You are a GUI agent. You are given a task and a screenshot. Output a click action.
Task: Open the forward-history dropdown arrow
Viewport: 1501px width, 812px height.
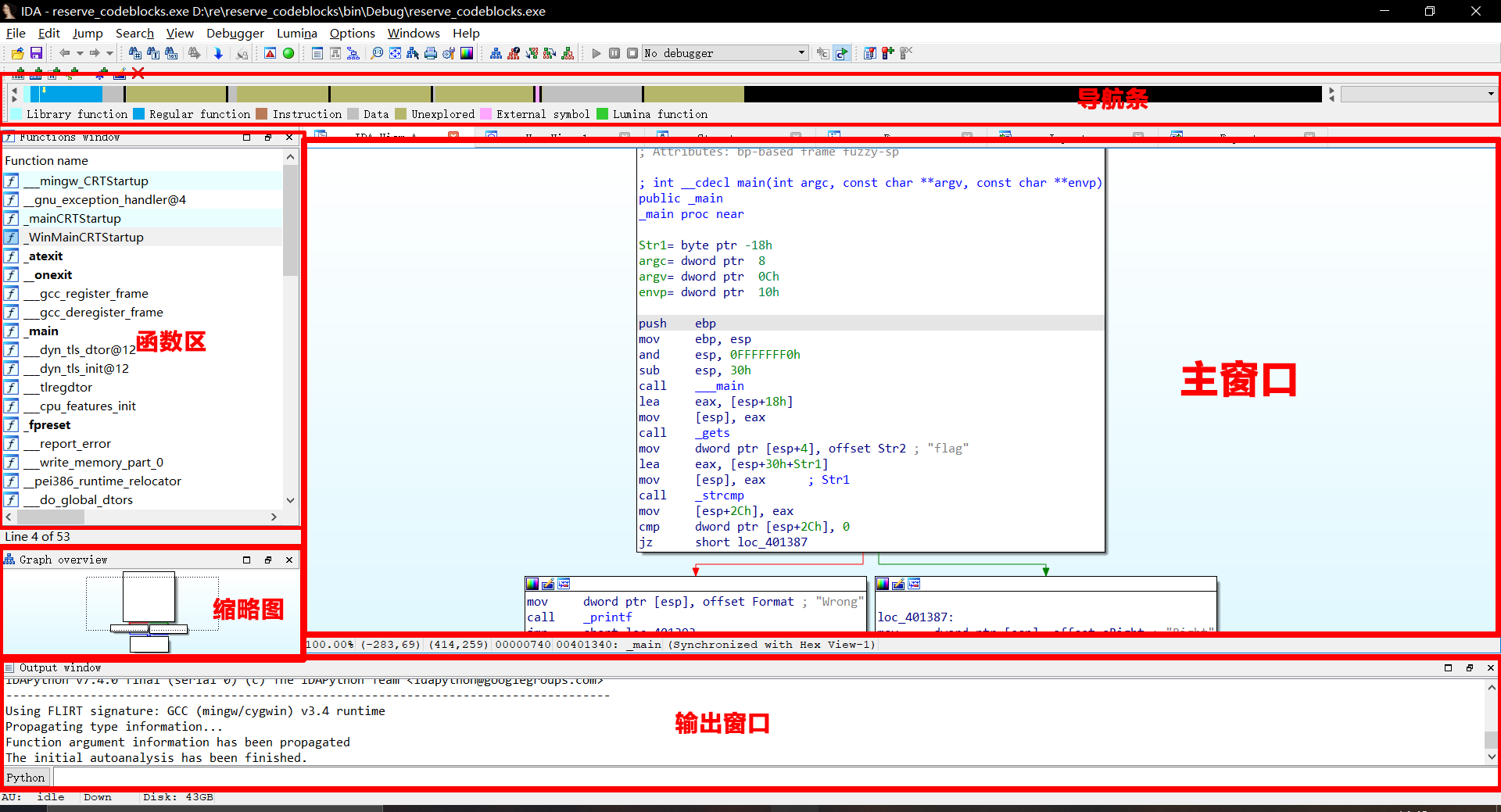109,53
